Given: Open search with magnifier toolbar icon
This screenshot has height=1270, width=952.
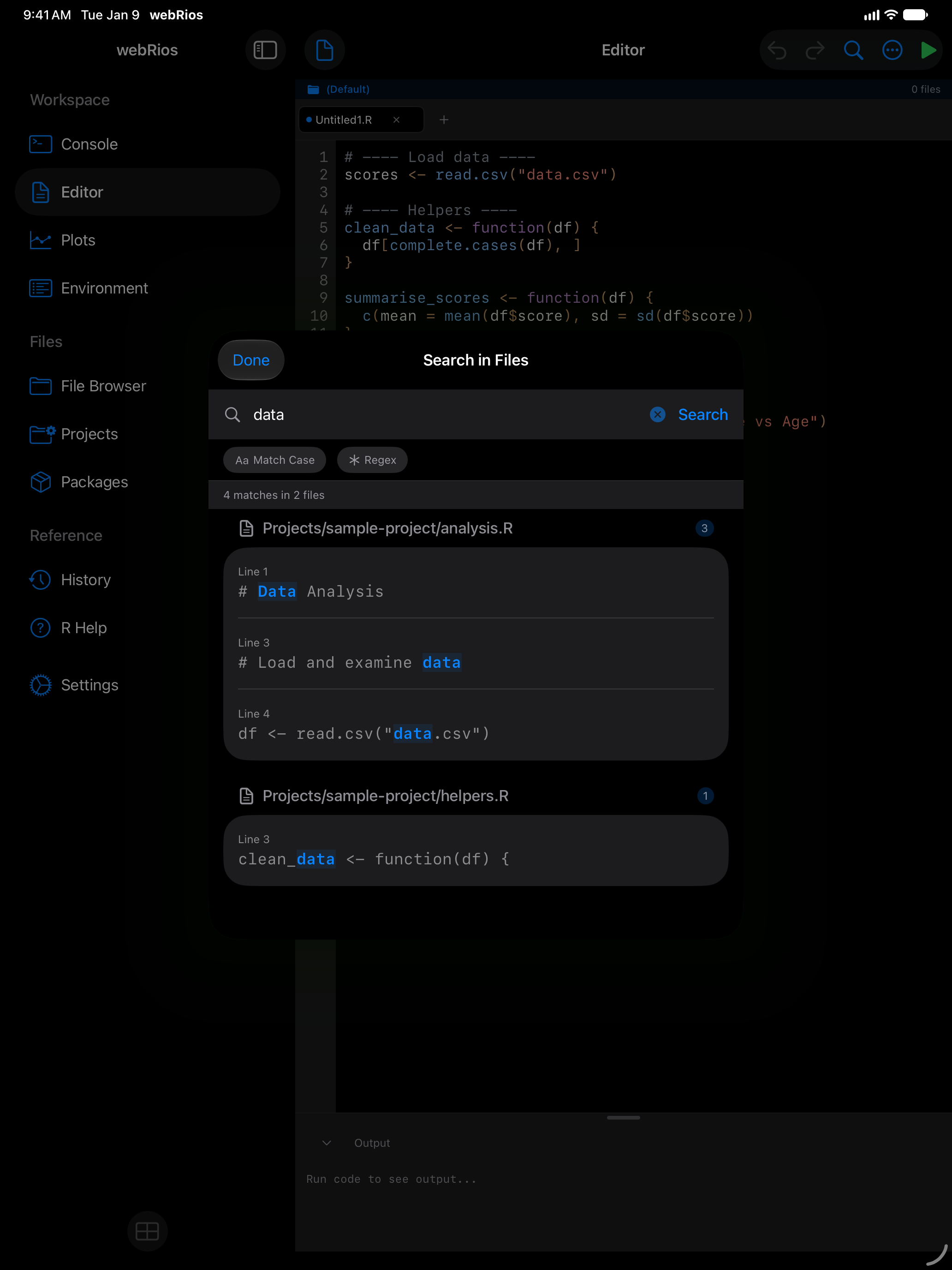Looking at the screenshot, I should [x=853, y=50].
